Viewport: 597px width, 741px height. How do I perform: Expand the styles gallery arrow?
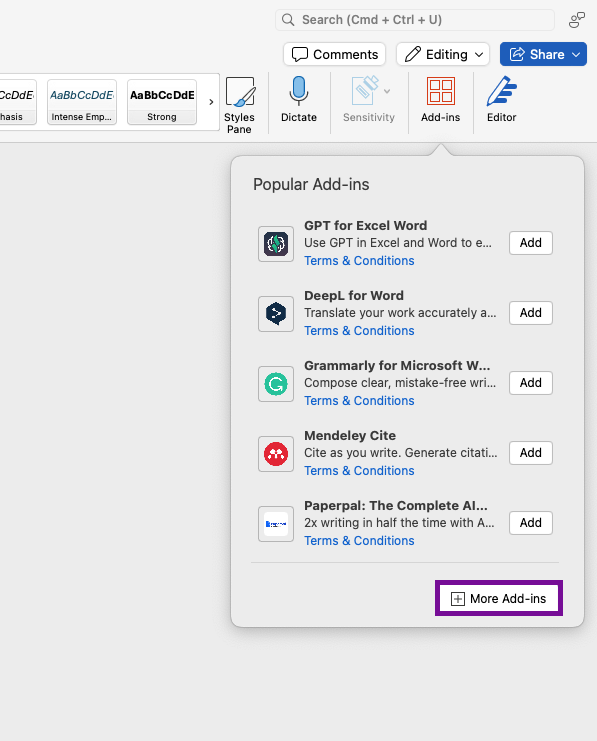[x=211, y=102]
